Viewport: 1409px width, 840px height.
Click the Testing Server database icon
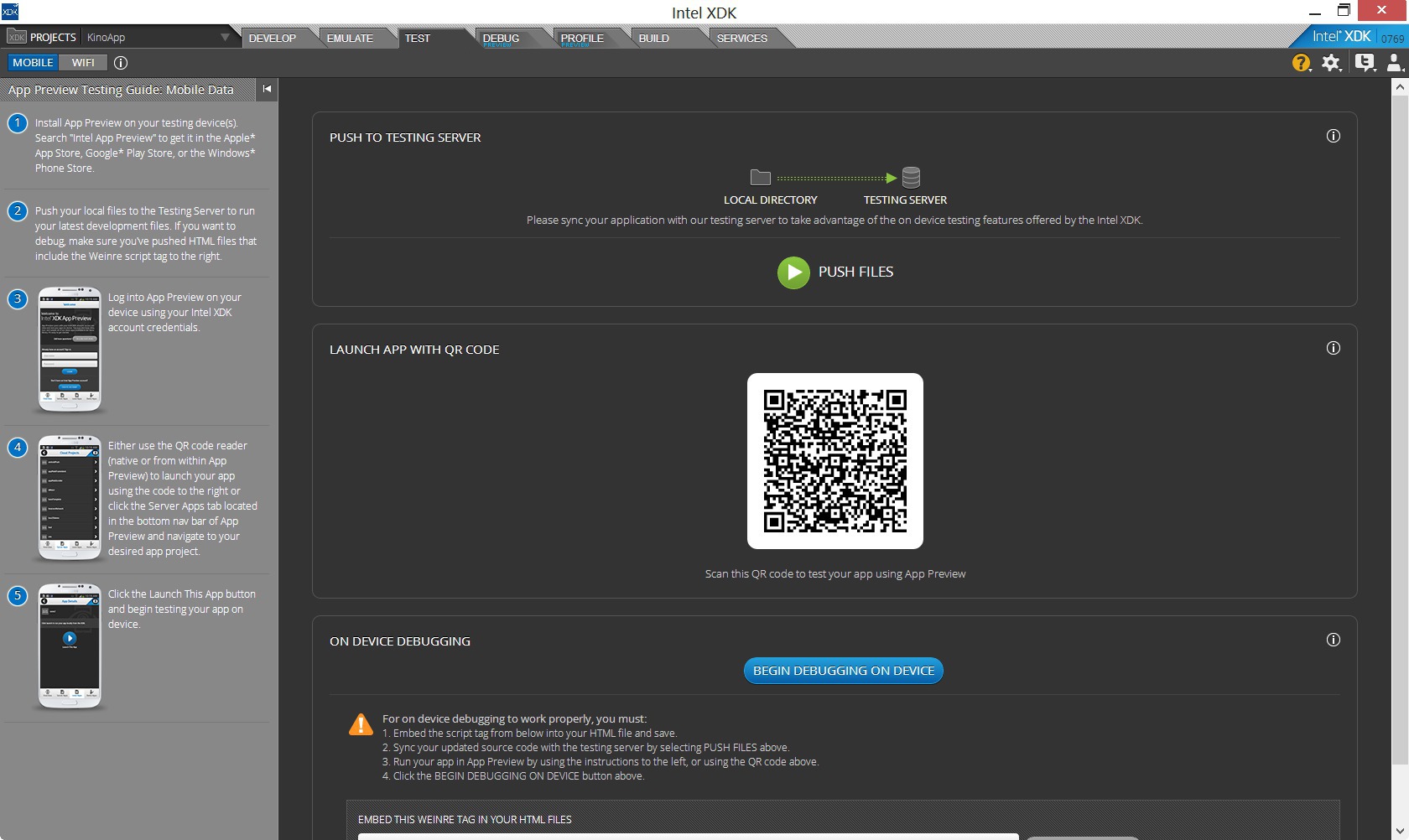coord(911,177)
